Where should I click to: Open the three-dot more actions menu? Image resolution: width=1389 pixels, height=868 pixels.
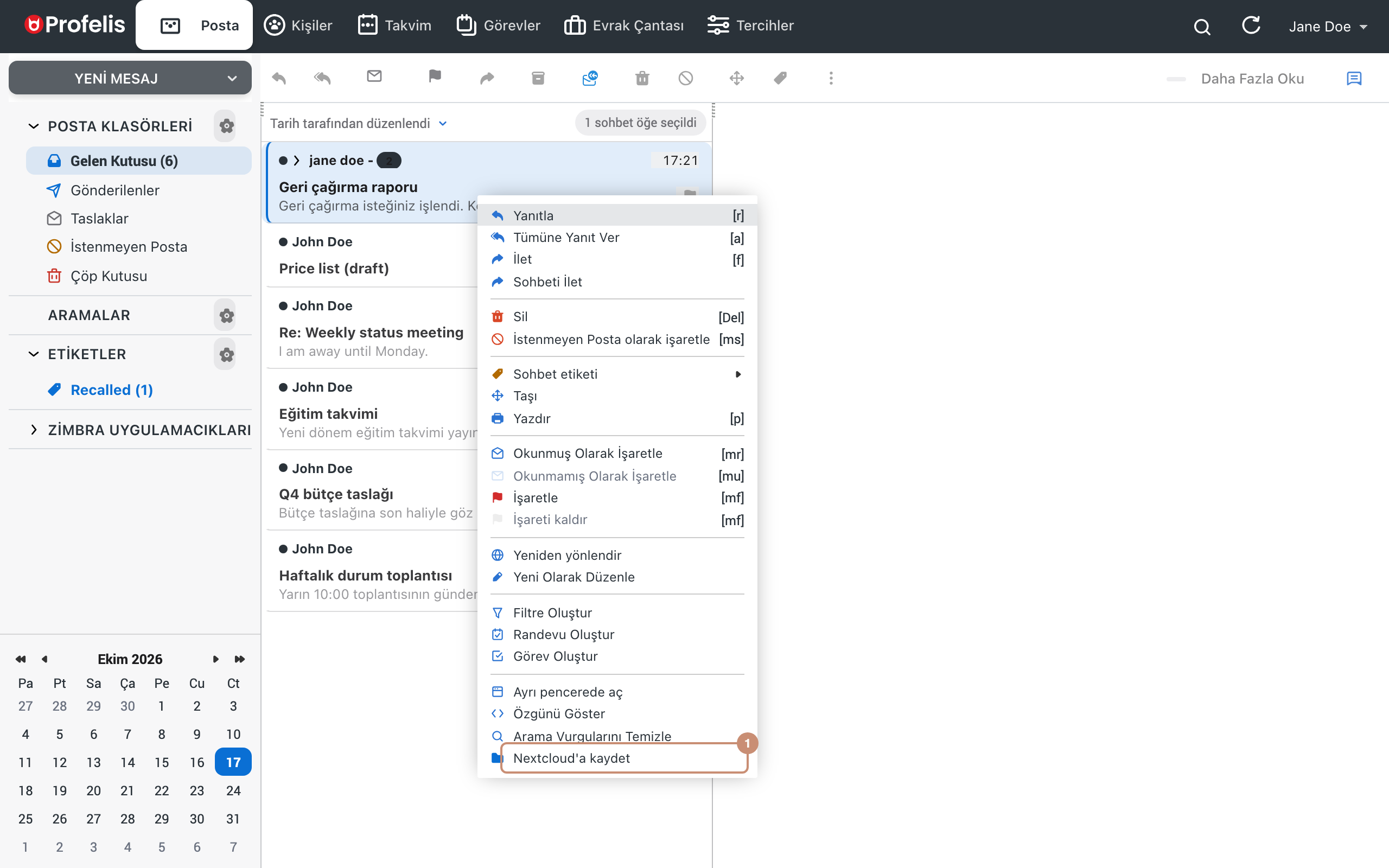(x=831, y=78)
